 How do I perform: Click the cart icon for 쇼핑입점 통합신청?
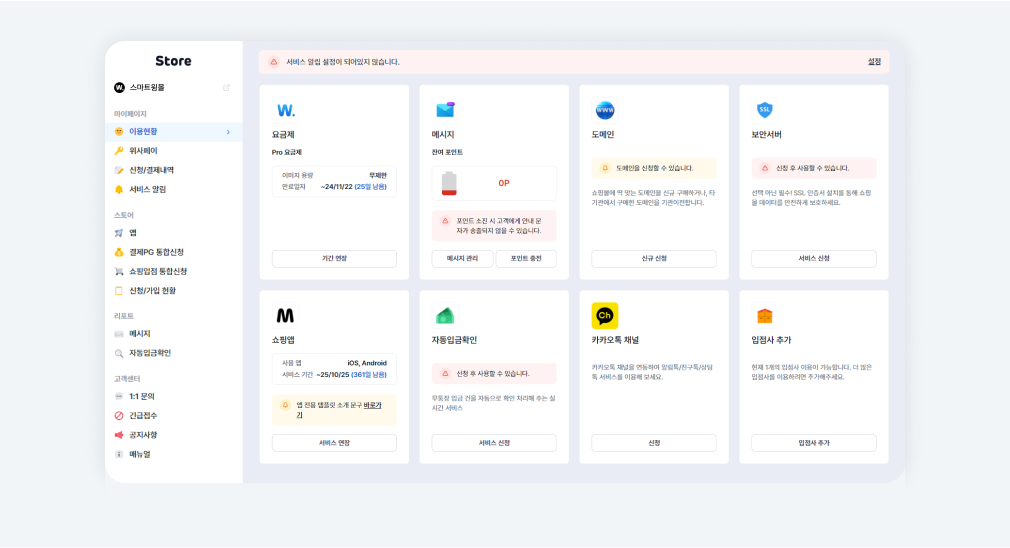click(x=119, y=272)
